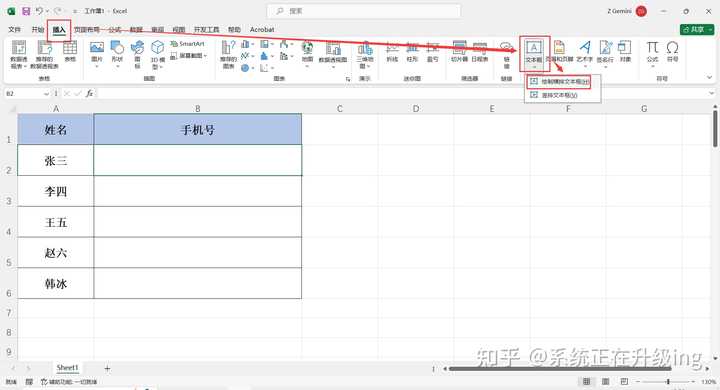Open the pie chart type dropdown
Image resolution: width=720 pixels, height=390 pixels.
pyautogui.click(x=248, y=68)
